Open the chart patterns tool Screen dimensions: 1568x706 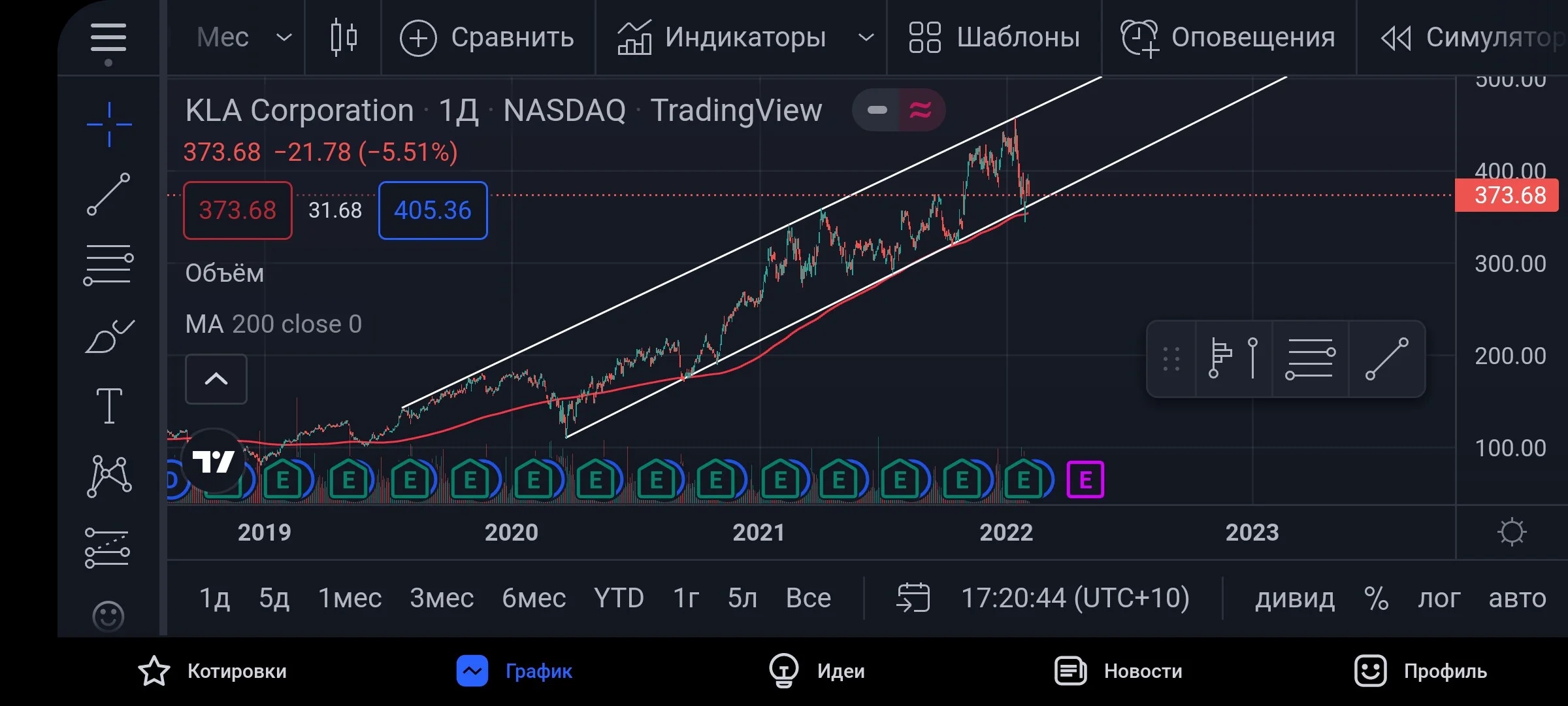(x=109, y=476)
